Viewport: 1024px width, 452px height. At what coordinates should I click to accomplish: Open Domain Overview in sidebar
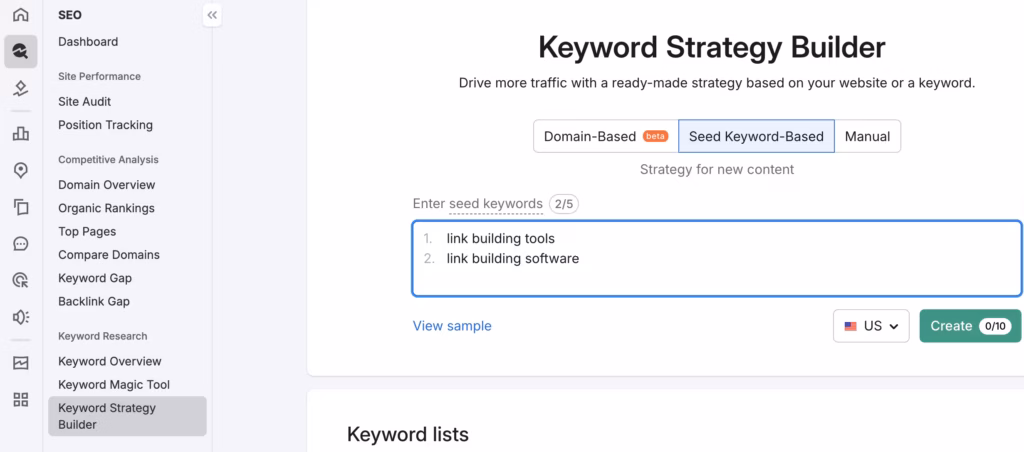(106, 185)
